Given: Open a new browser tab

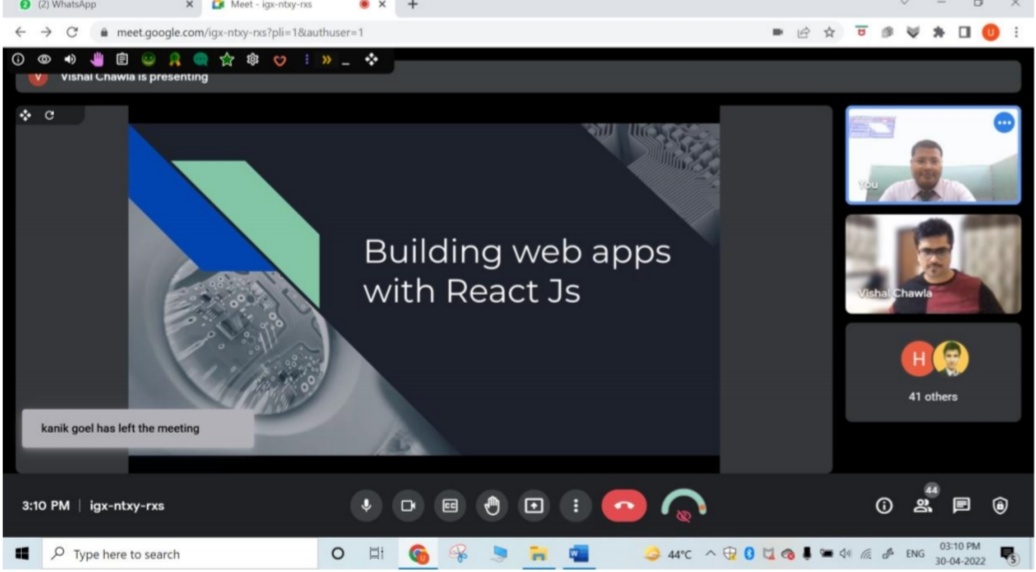Looking at the screenshot, I should [x=412, y=5].
